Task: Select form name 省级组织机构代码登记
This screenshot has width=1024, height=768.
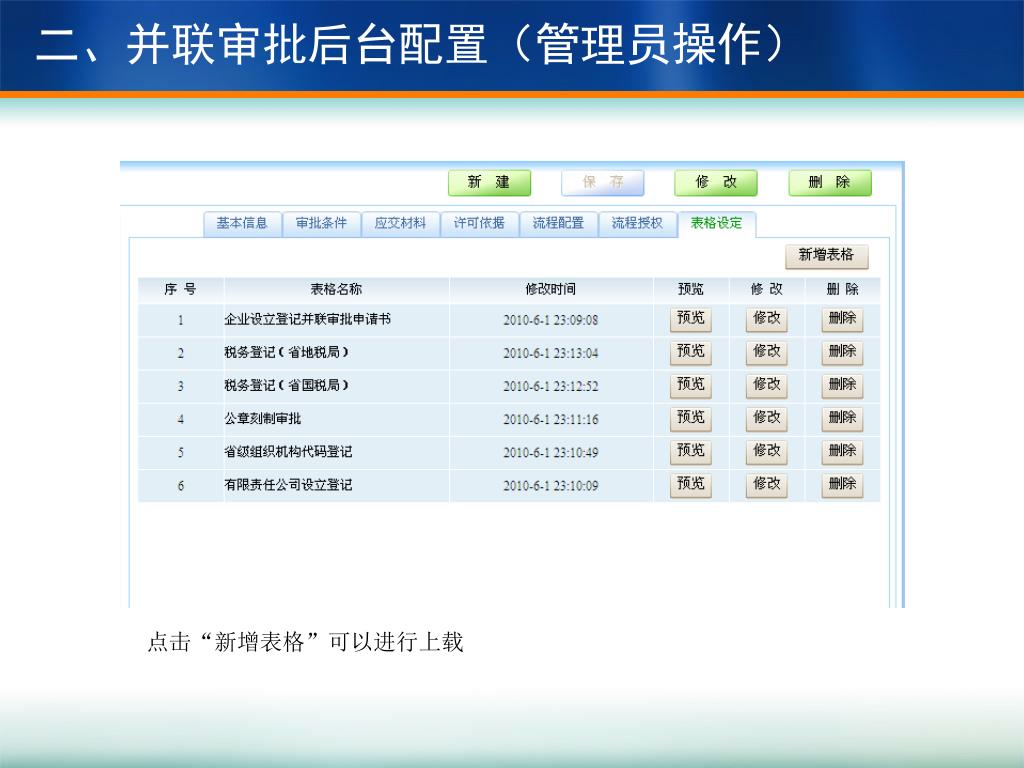Action: point(288,452)
